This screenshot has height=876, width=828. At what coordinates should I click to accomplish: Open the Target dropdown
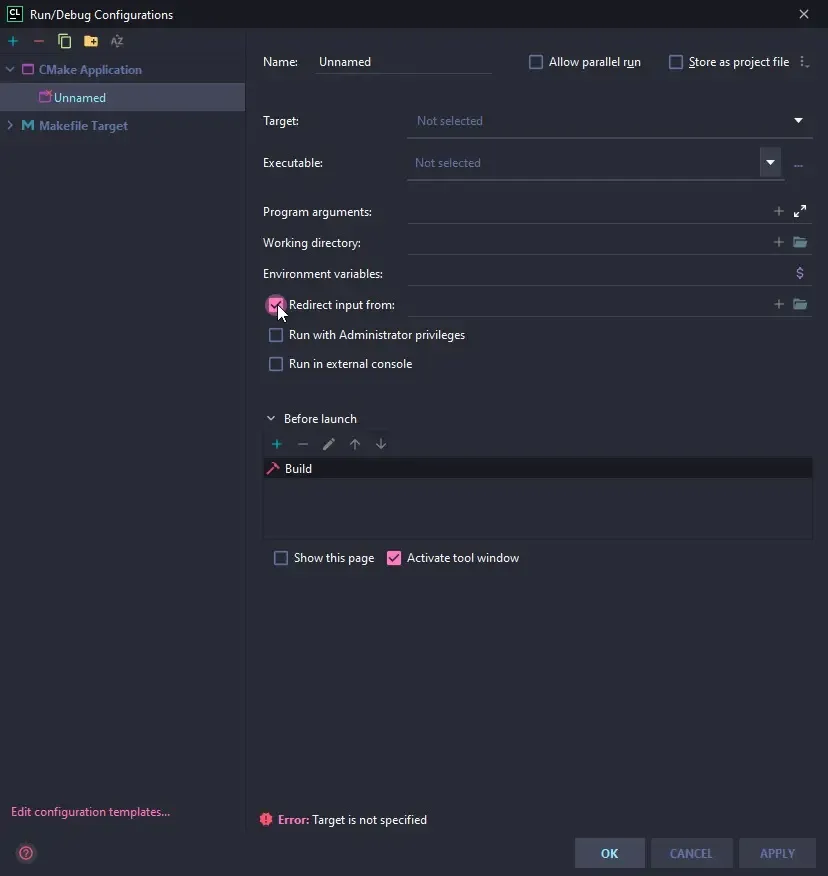coord(798,121)
